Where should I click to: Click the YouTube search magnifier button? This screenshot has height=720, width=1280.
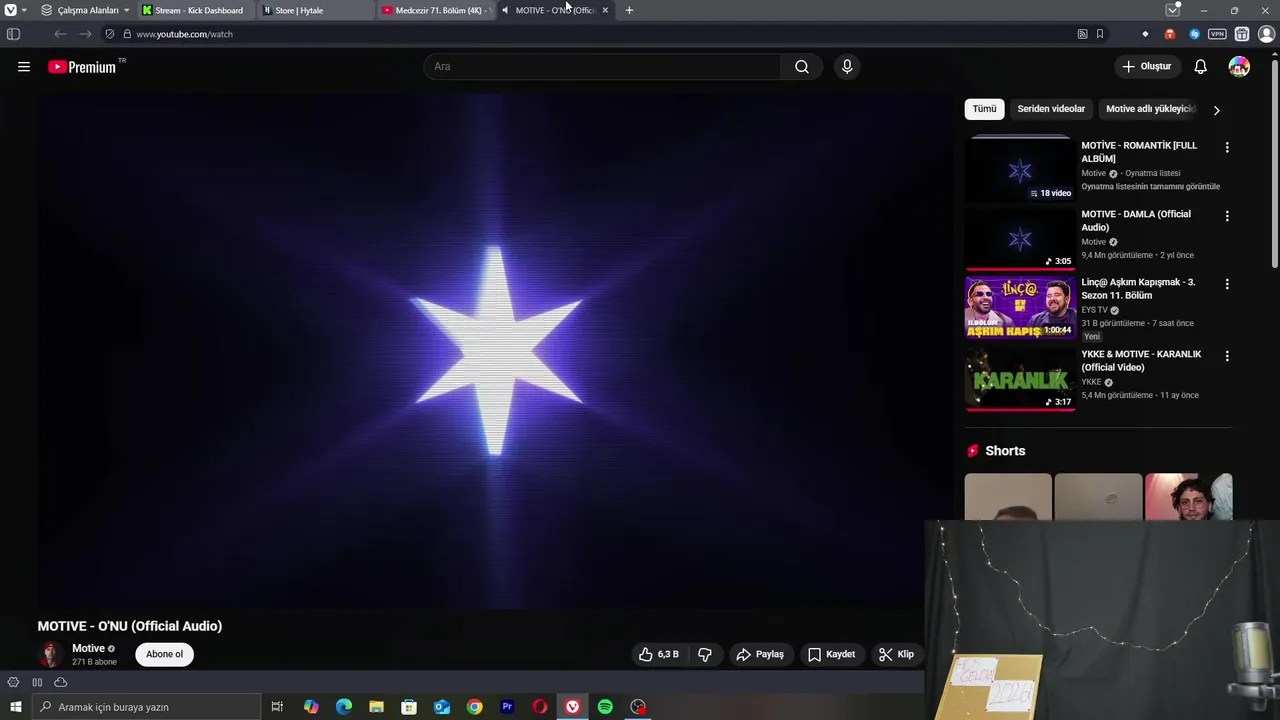[802, 66]
